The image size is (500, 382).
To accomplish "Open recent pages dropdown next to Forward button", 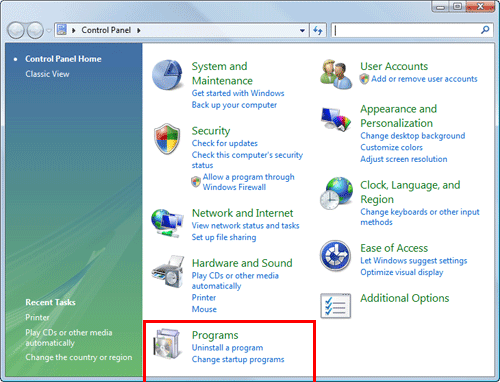I will [x=49, y=31].
